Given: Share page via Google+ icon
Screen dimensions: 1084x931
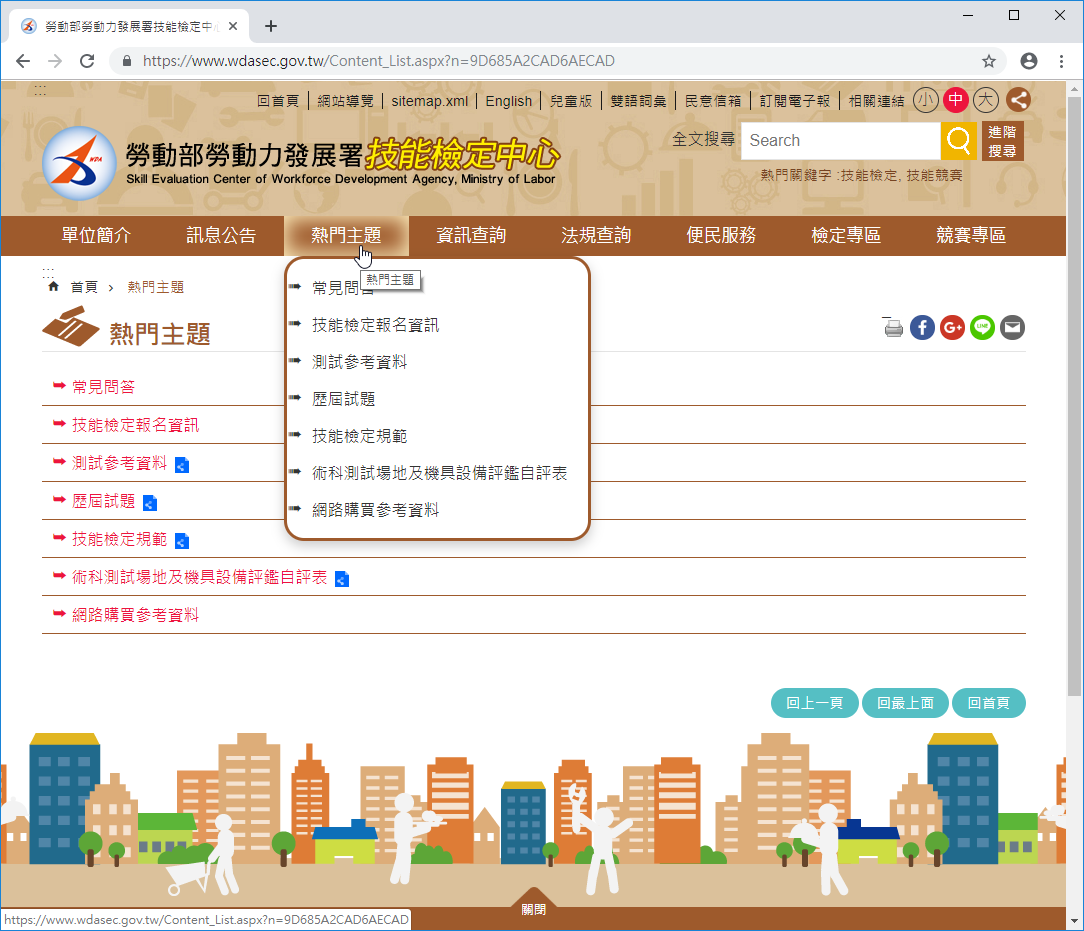Looking at the screenshot, I should pyautogui.click(x=952, y=327).
